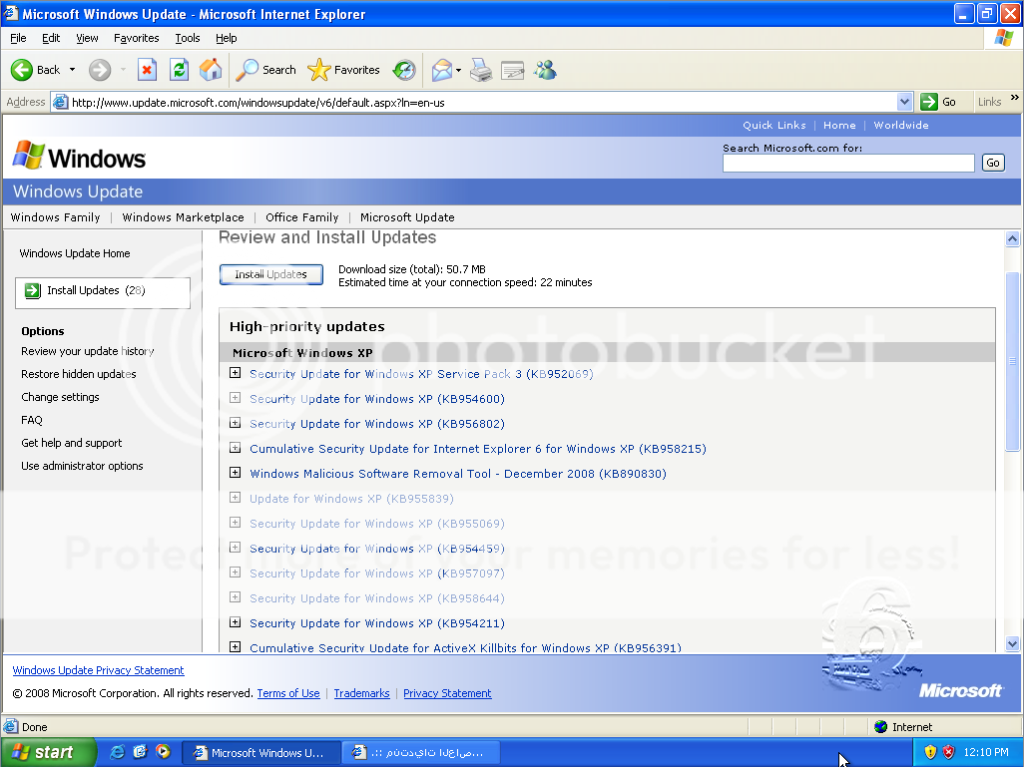Expand details for KB952069 update
Viewport: 1024px width, 767px height.
coord(235,373)
